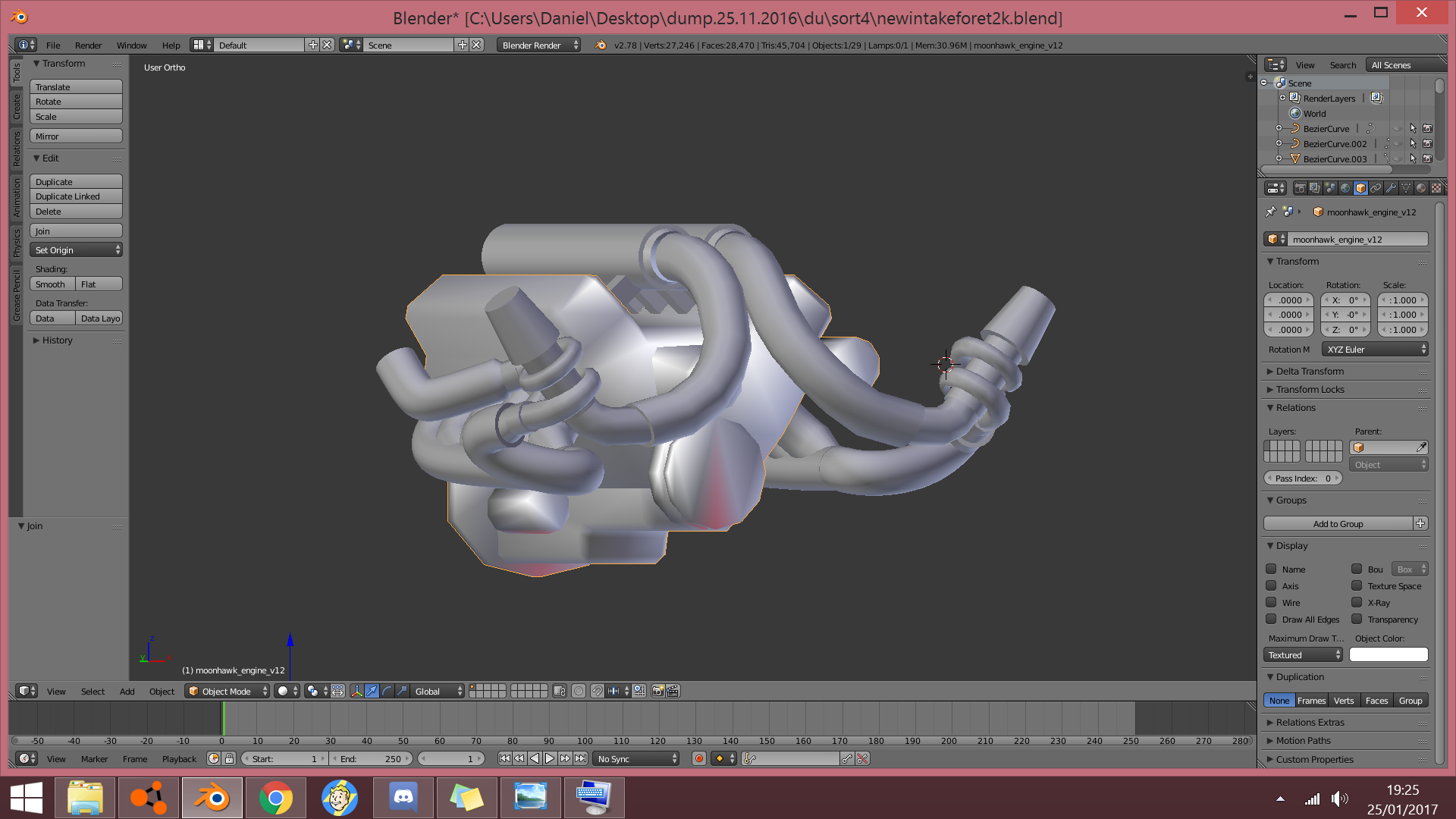Screen dimensions: 1456x819
Task: Enable the Bounds (Bou) checkbox
Action: click(x=1357, y=569)
